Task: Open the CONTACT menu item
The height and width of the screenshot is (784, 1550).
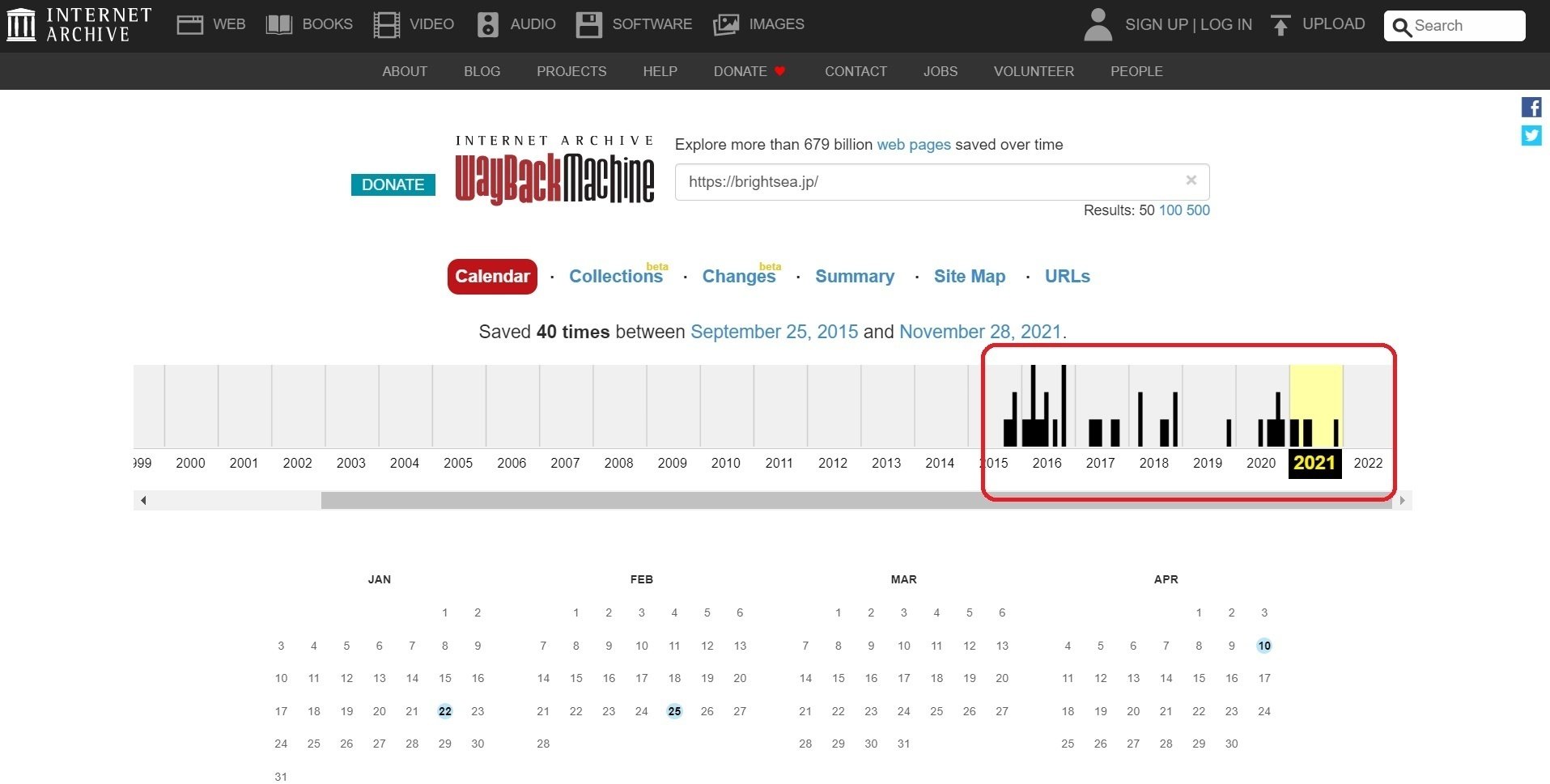Action: coord(856,71)
